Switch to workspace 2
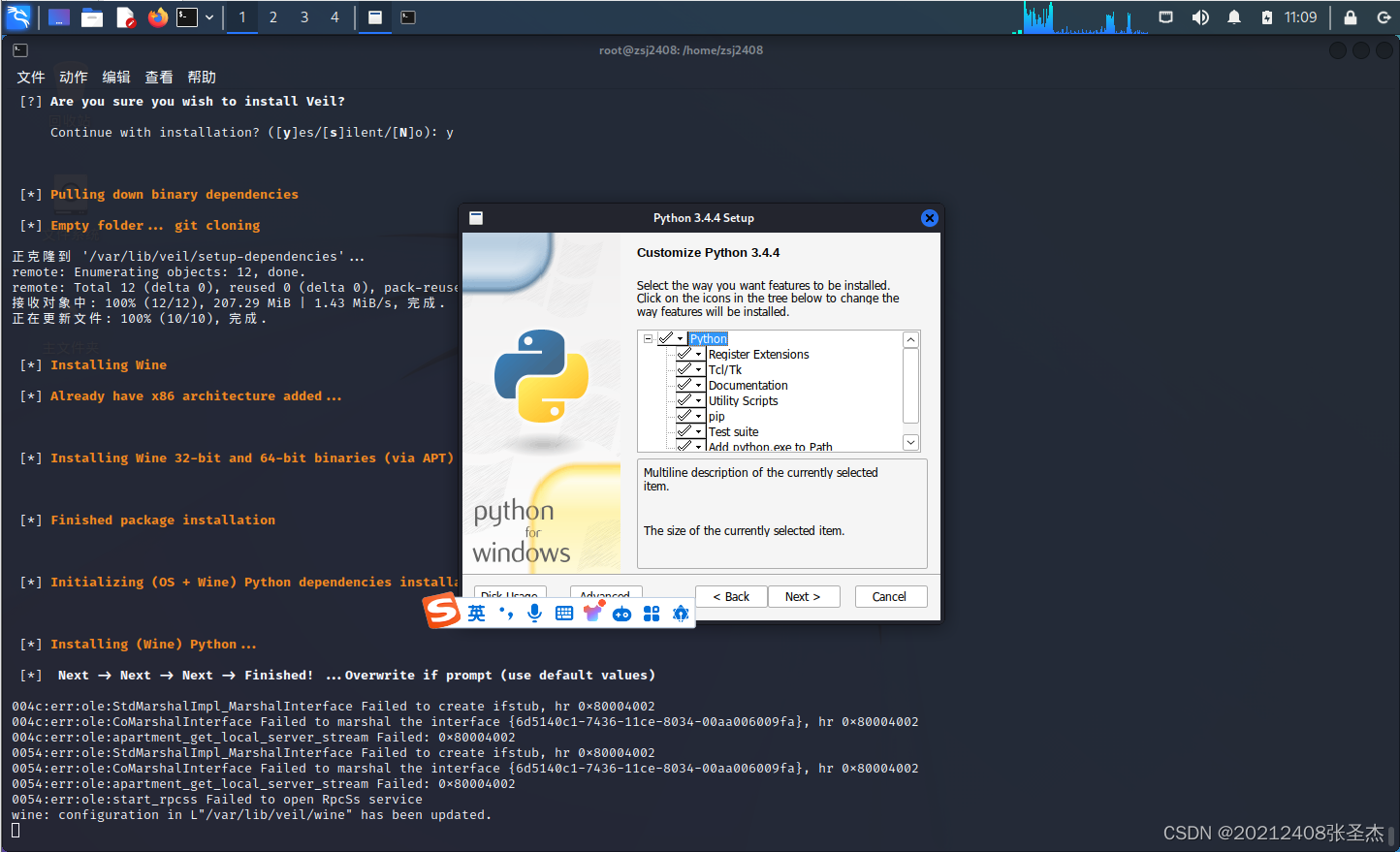Viewport: 1400px width, 852px height. (273, 17)
